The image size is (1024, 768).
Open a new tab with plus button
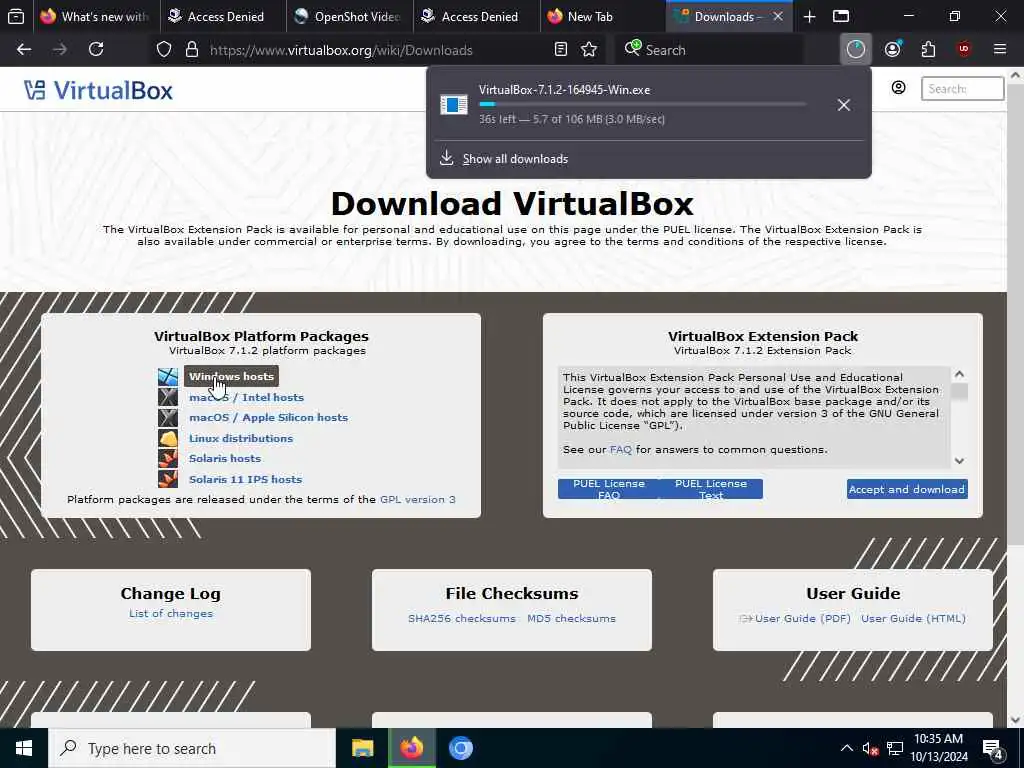click(x=809, y=16)
